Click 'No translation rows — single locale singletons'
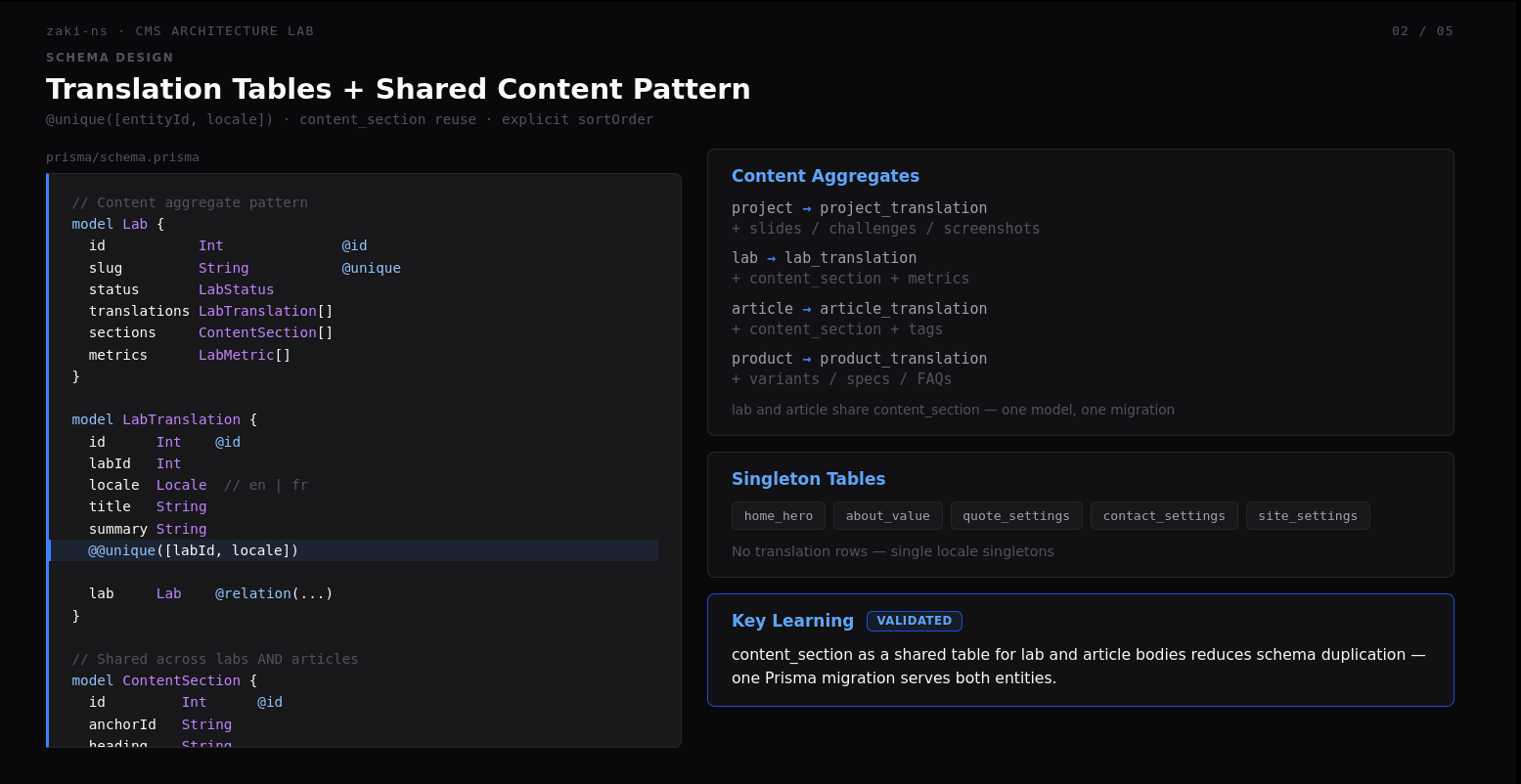The height and width of the screenshot is (784, 1521). [x=893, y=551]
